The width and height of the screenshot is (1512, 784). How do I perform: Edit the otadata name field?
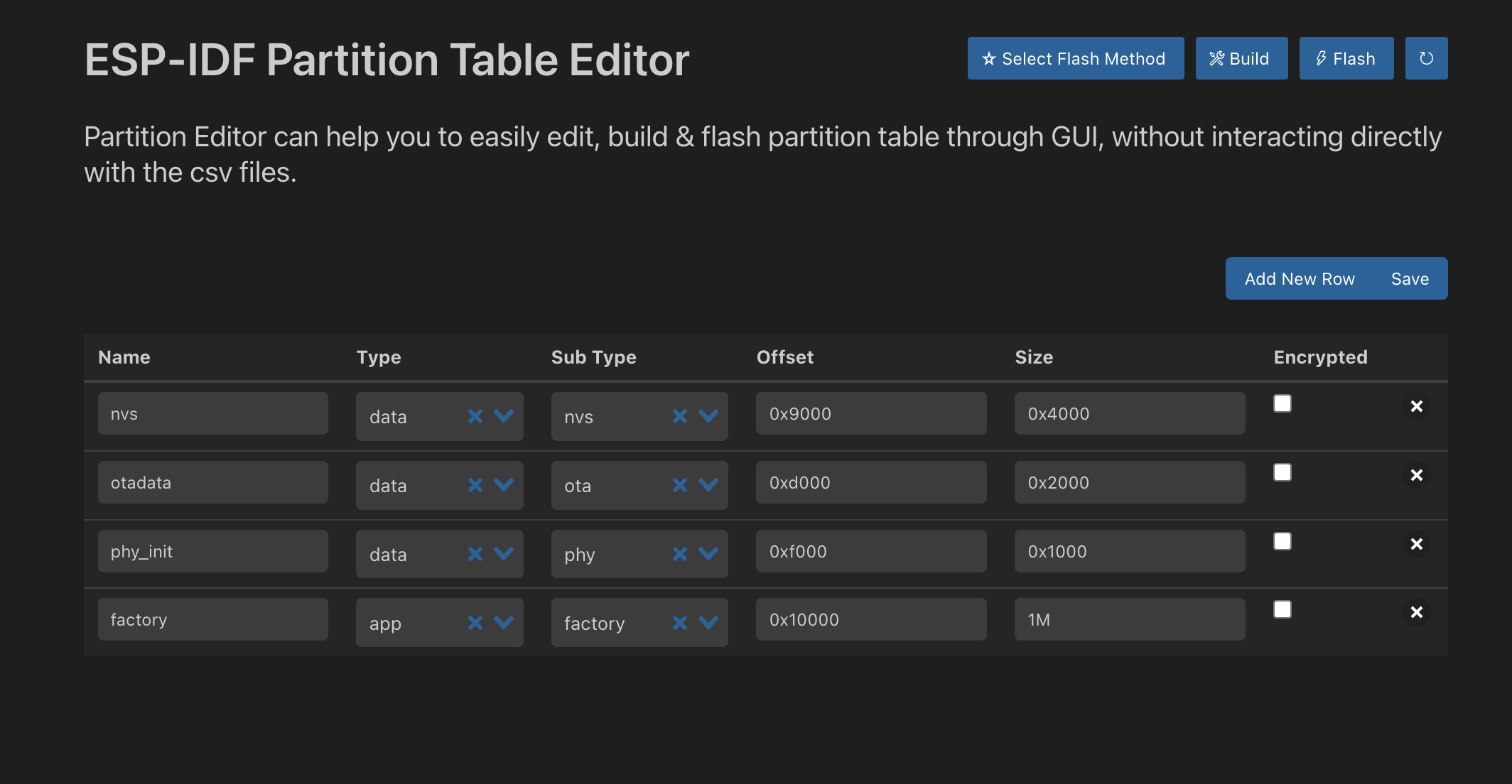click(x=213, y=482)
